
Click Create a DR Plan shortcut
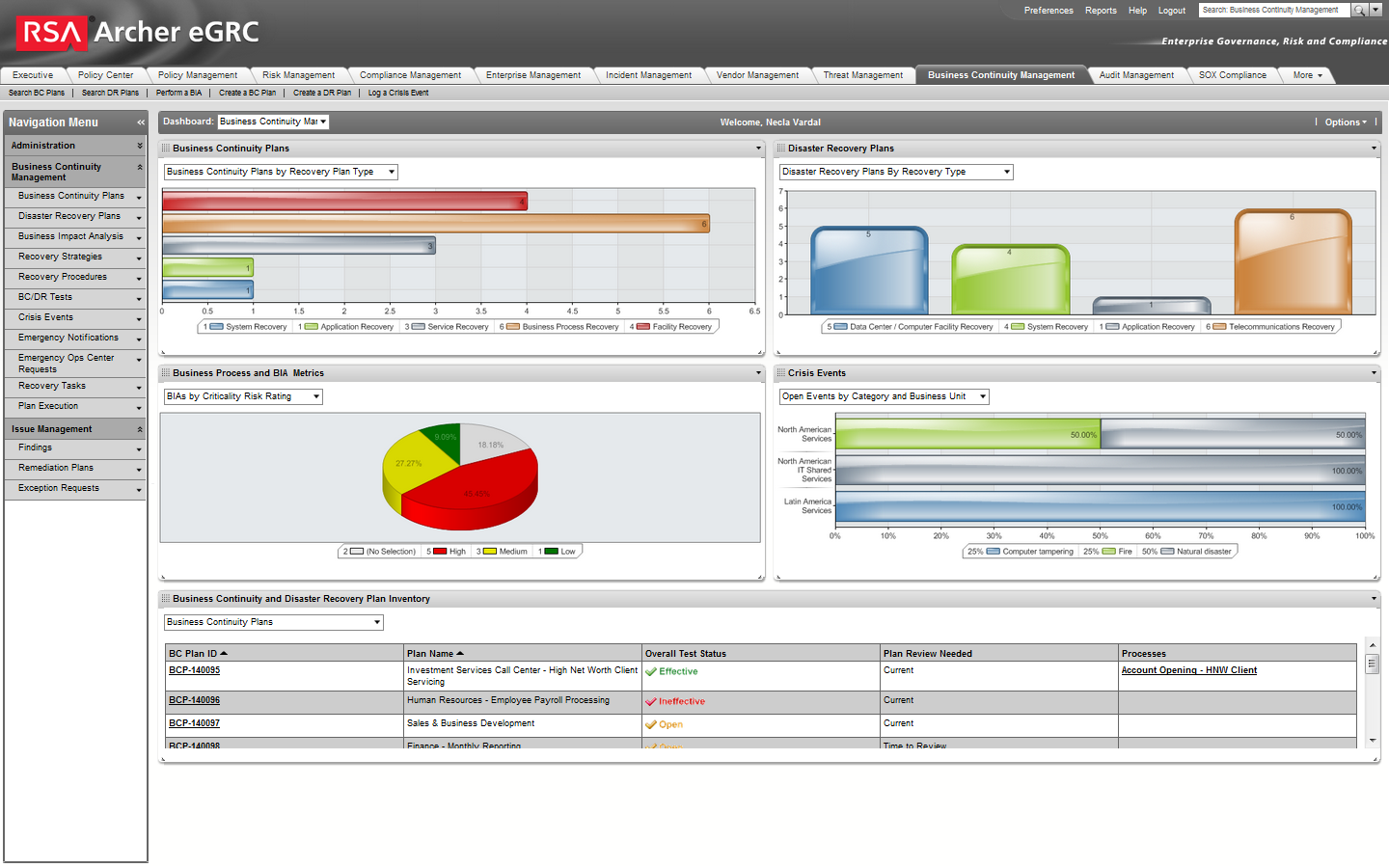coord(322,94)
